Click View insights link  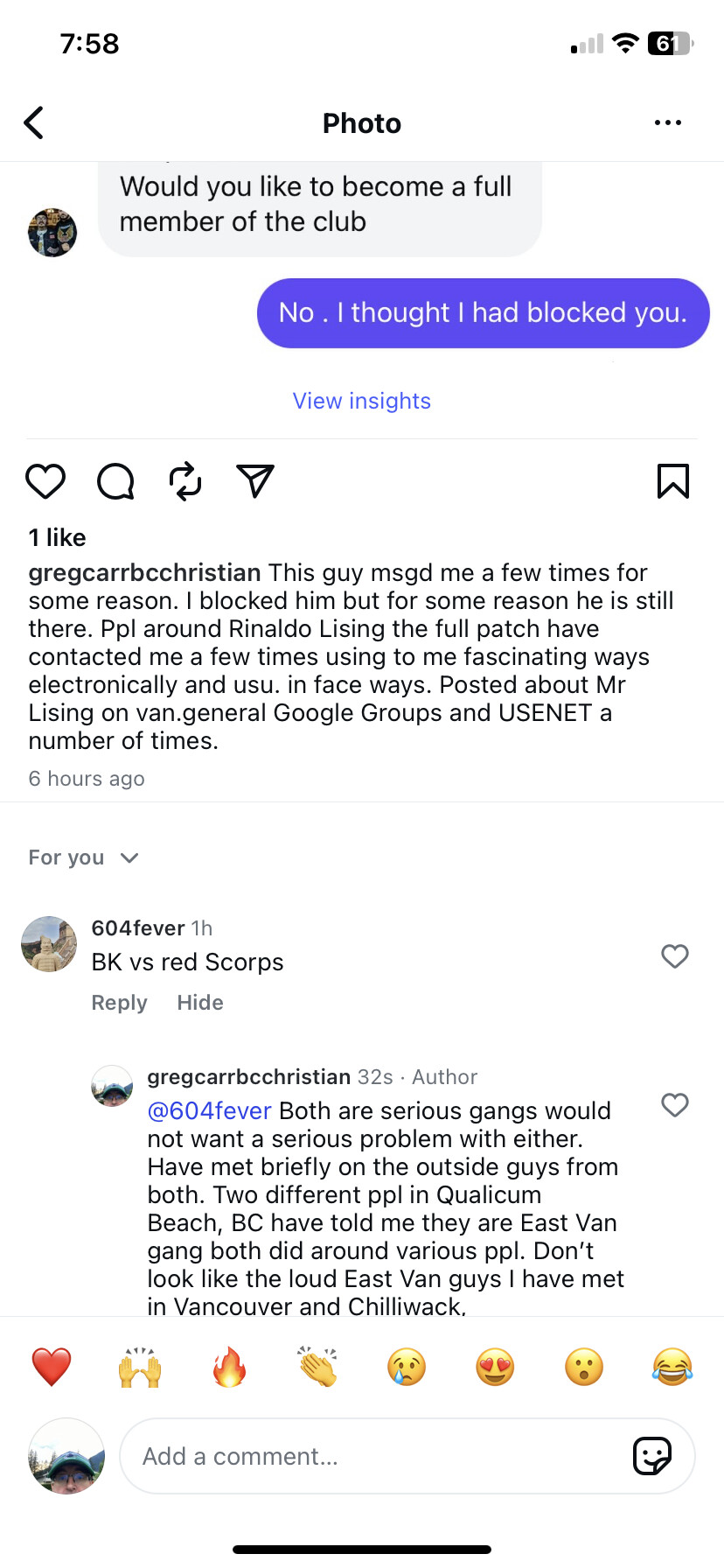pos(361,401)
